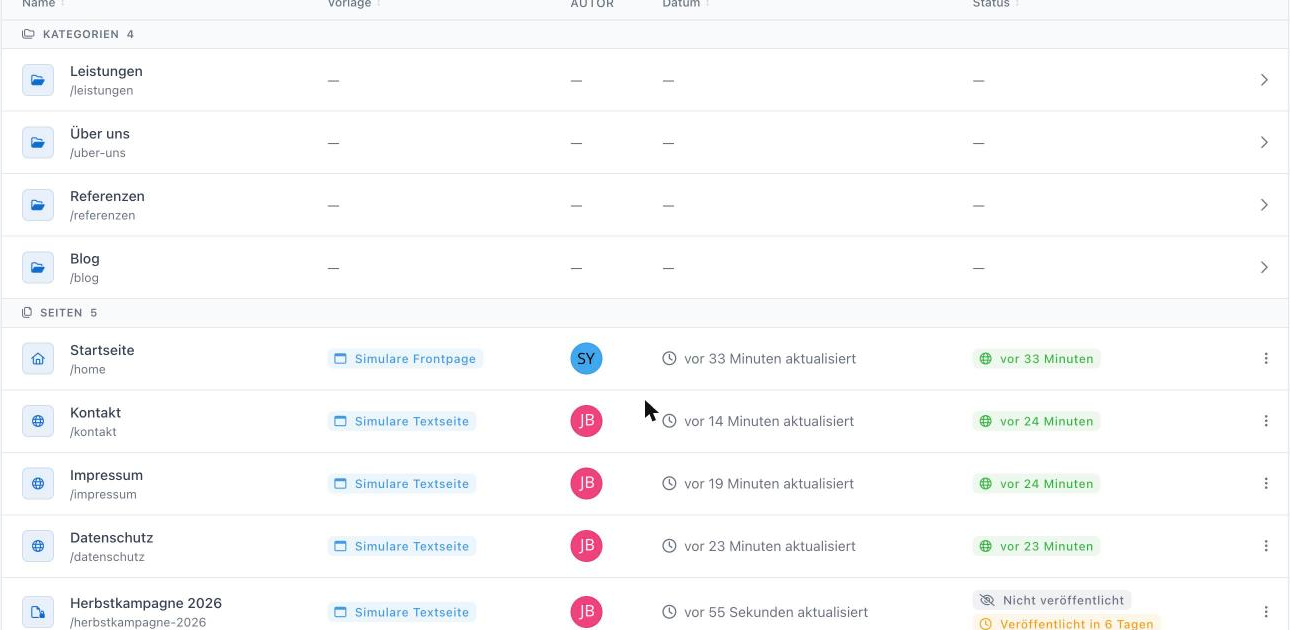
Task: Click 'vor 14 Minuten aktualisiert' date text
Action: pyautogui.click(x=769, y=421)
